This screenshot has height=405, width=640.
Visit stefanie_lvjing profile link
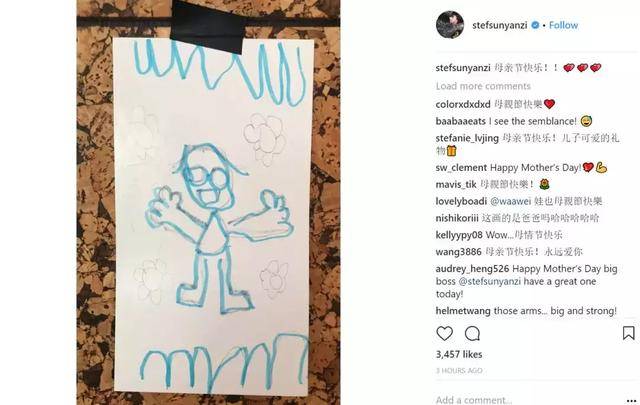pyautogui.click(x=467, y=138)
